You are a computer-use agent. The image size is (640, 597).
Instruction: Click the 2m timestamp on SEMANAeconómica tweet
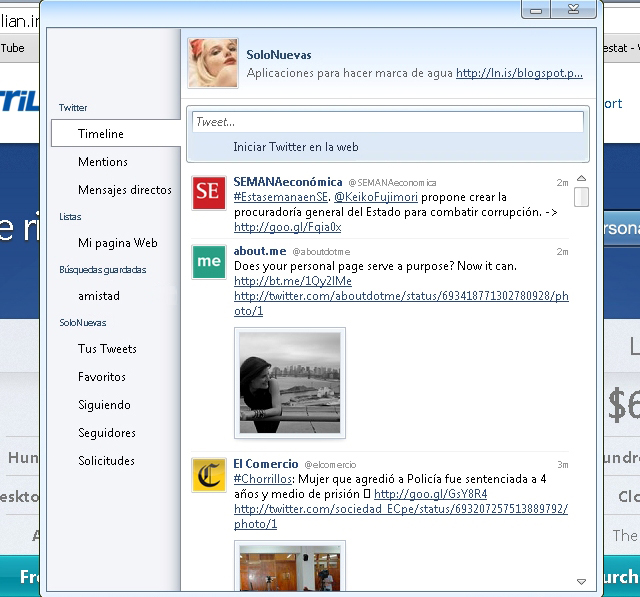(x=562, y=183)
